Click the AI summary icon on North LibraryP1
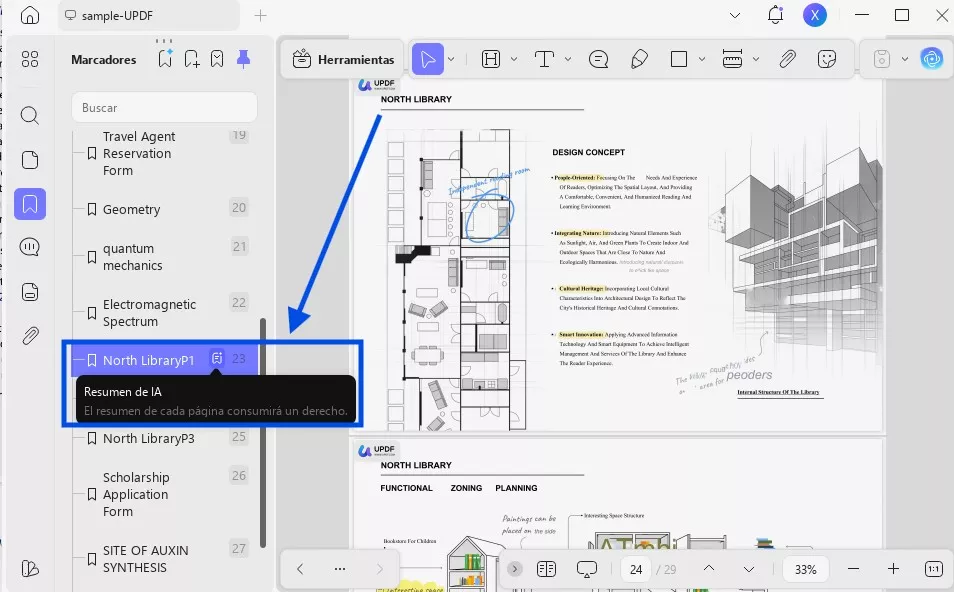Screen dimensions: 954x592 (217, 359)
